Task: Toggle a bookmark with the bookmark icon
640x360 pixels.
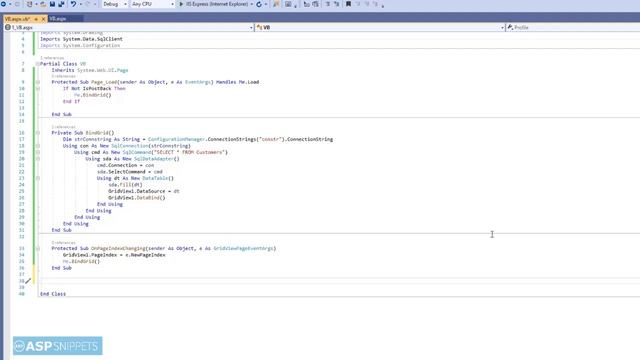Action: pyautogui.click(x=348, y=4)
